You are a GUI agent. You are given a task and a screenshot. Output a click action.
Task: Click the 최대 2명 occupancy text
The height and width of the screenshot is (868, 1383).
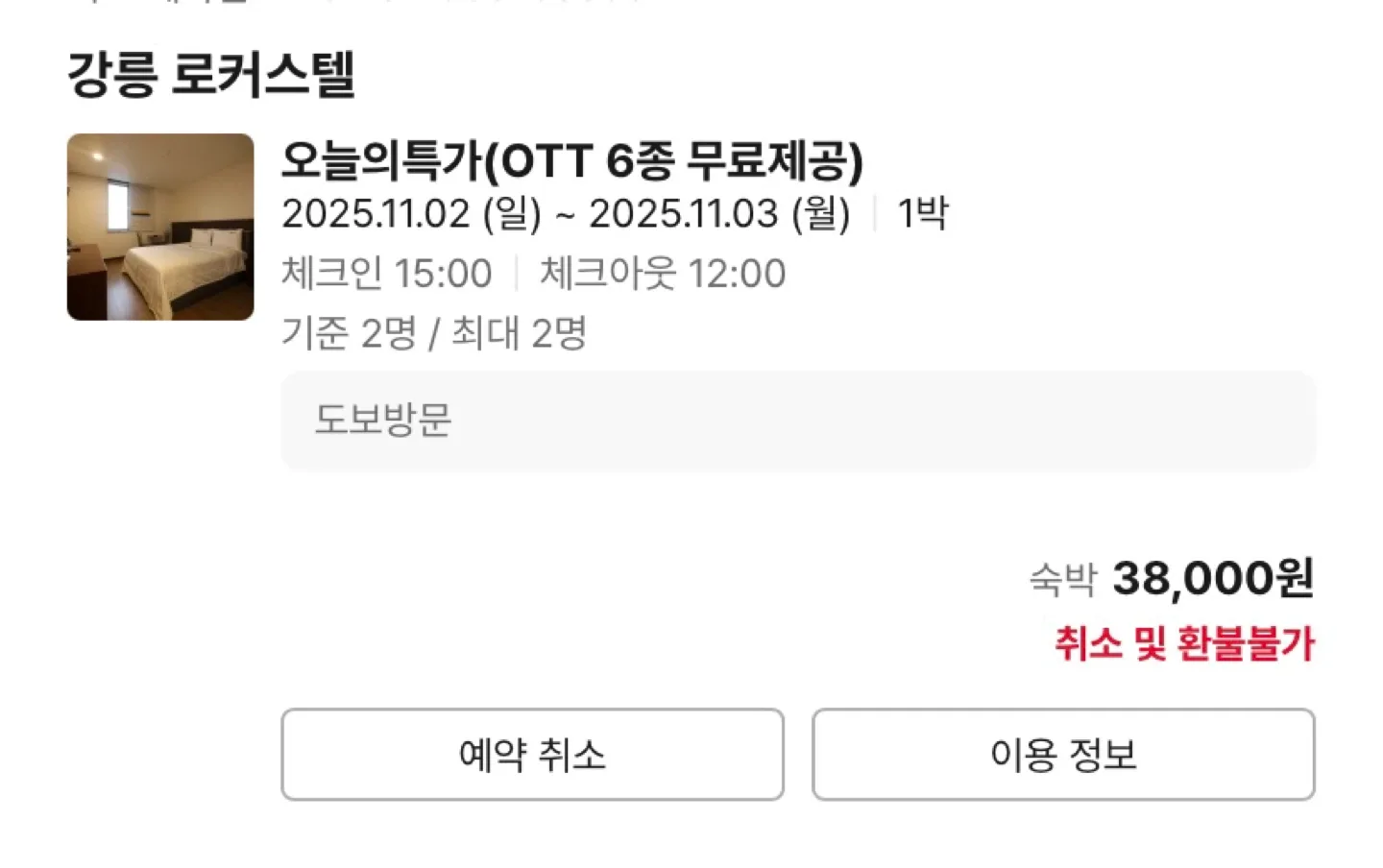pos(519,333)
